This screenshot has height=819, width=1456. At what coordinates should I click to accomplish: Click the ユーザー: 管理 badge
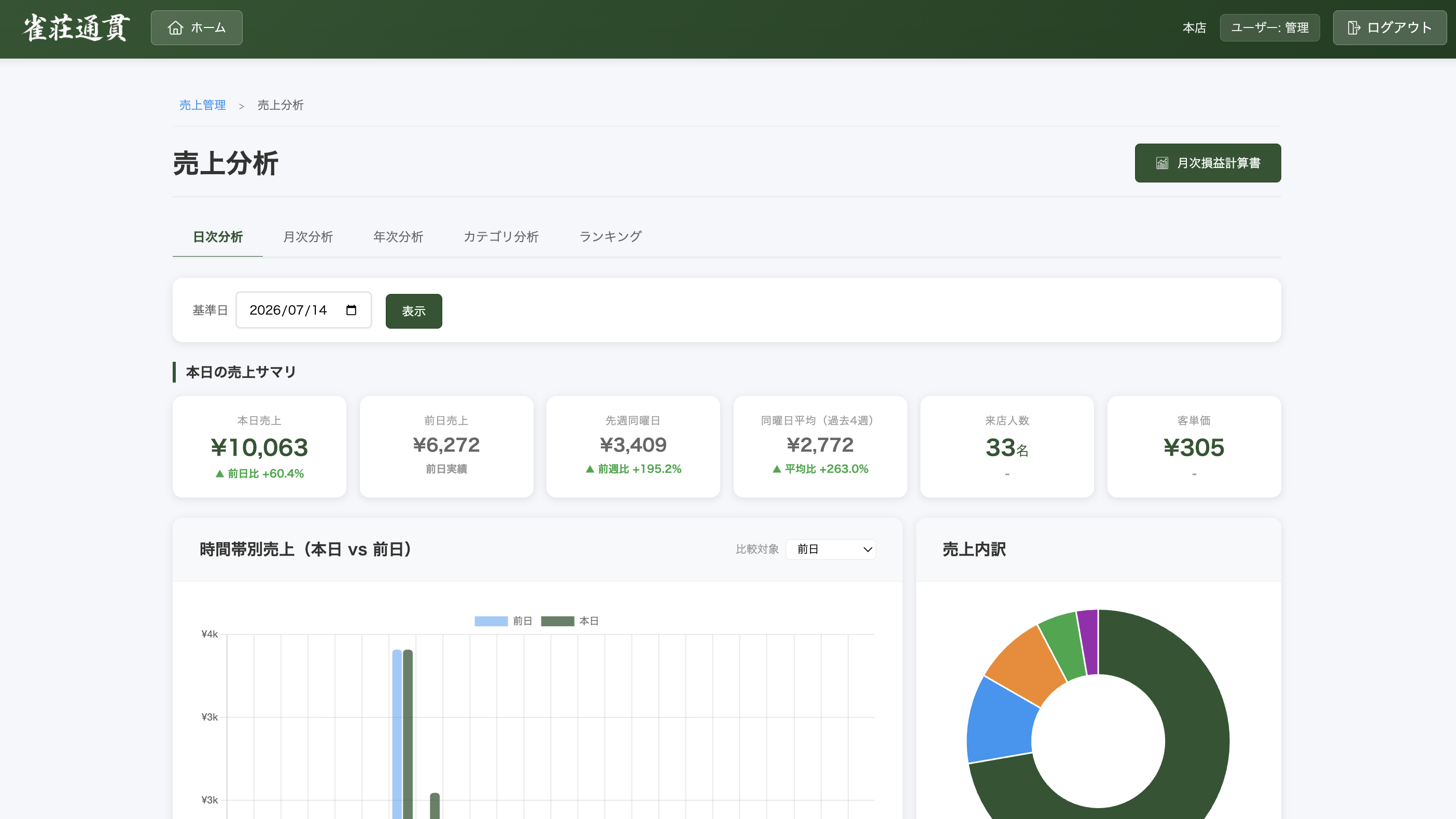[1269, 27]
